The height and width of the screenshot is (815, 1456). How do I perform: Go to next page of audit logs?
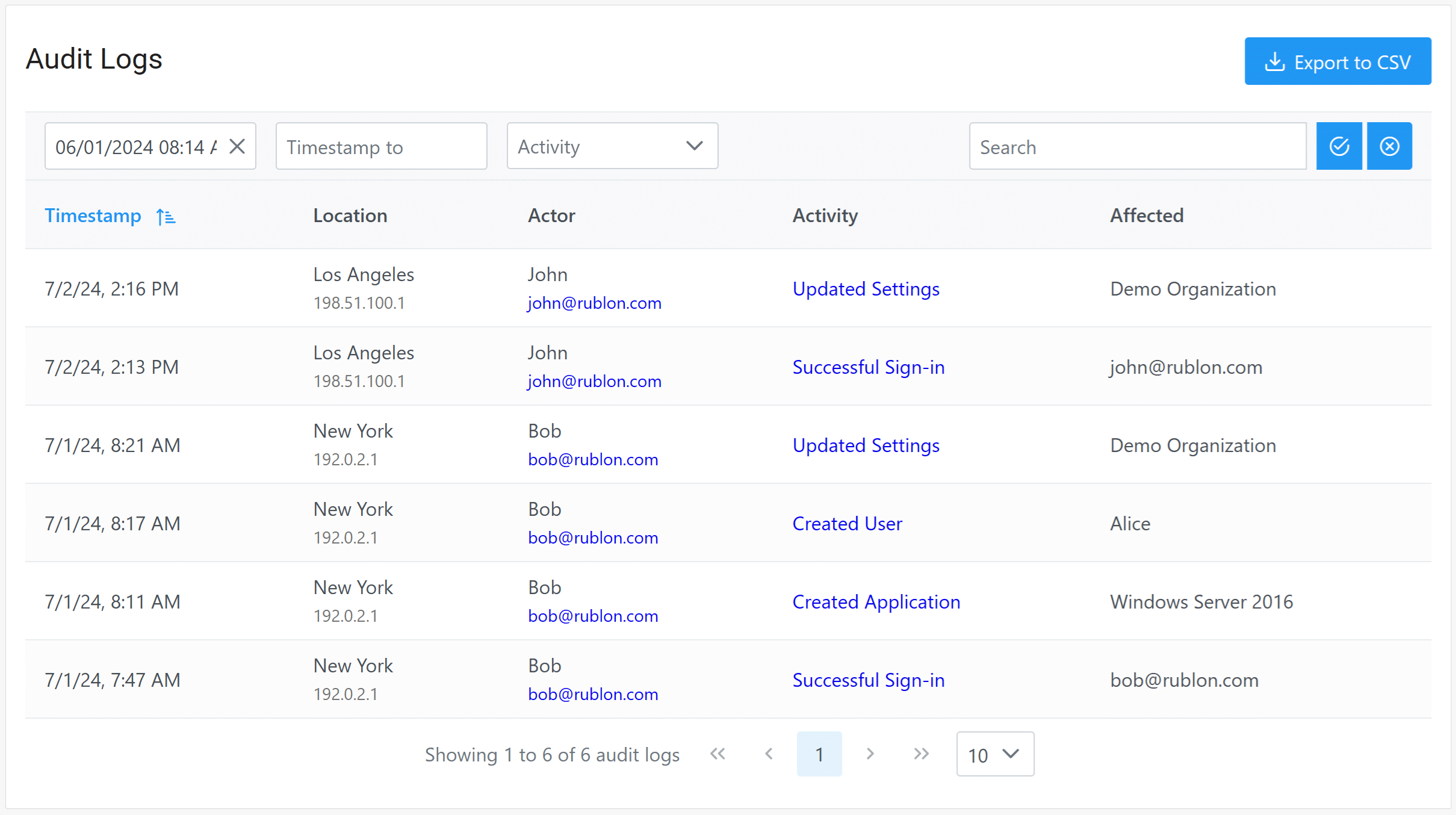[870, 754]
